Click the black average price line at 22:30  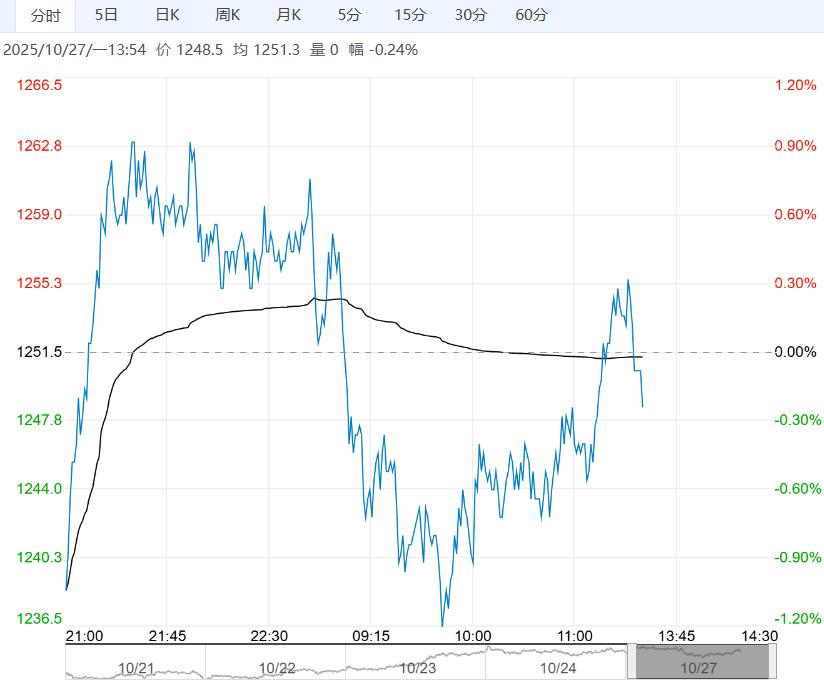pos(269,309)
